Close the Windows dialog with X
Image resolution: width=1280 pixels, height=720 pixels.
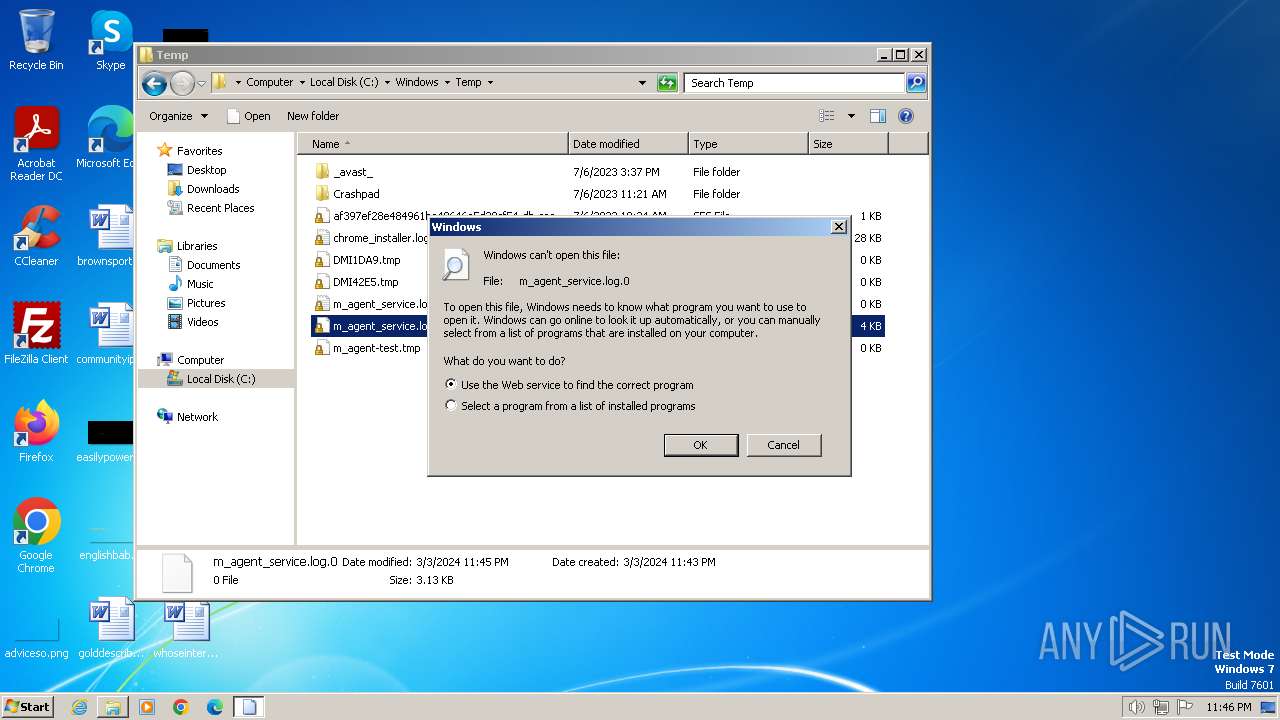[839, 227]
